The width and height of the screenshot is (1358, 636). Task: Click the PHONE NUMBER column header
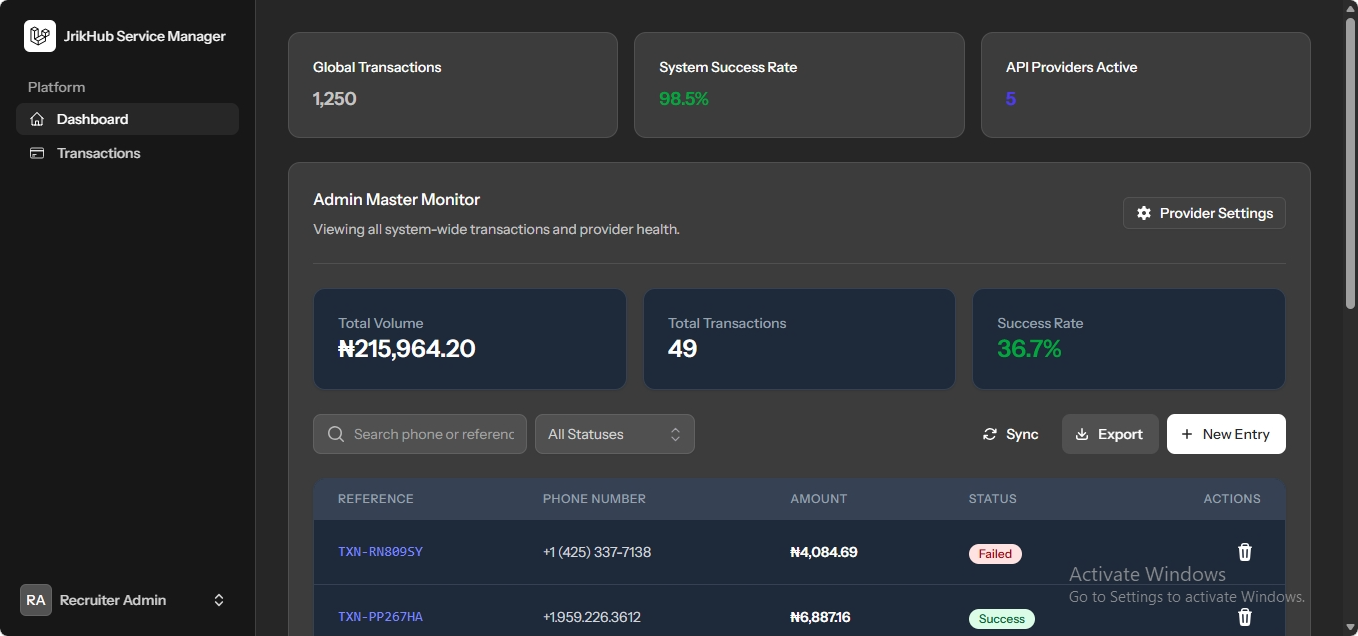(594, 498)
